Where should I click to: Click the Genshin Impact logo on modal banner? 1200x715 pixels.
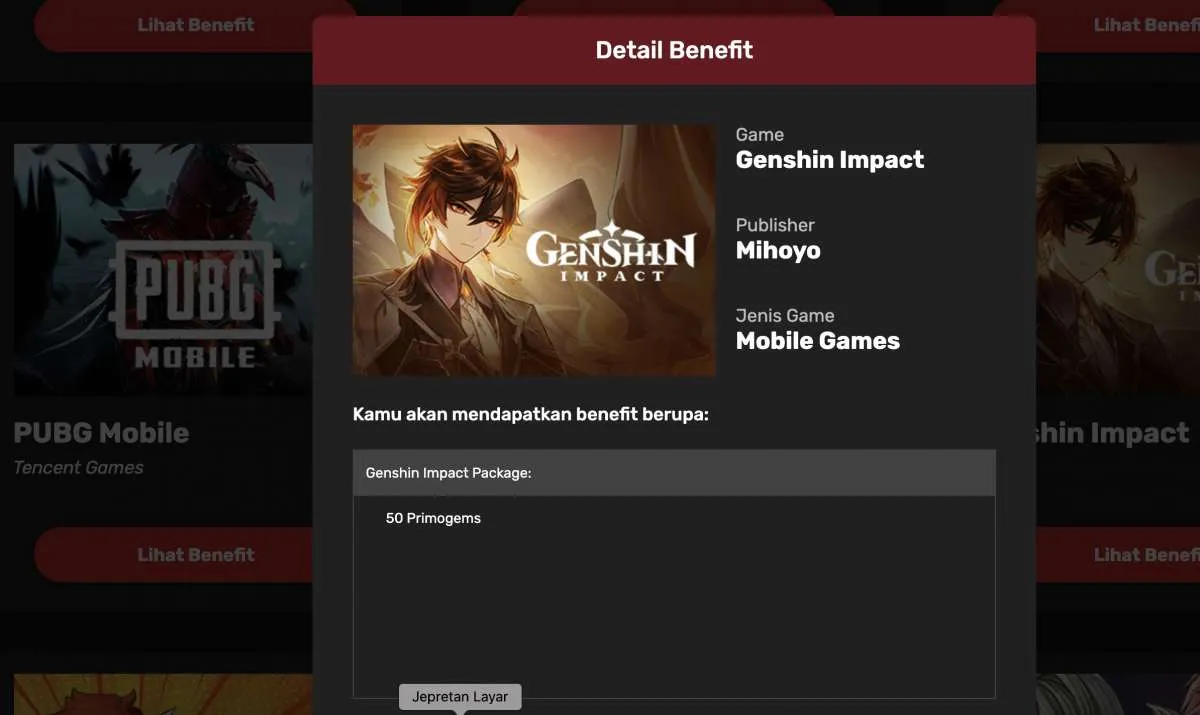point(610,256)
